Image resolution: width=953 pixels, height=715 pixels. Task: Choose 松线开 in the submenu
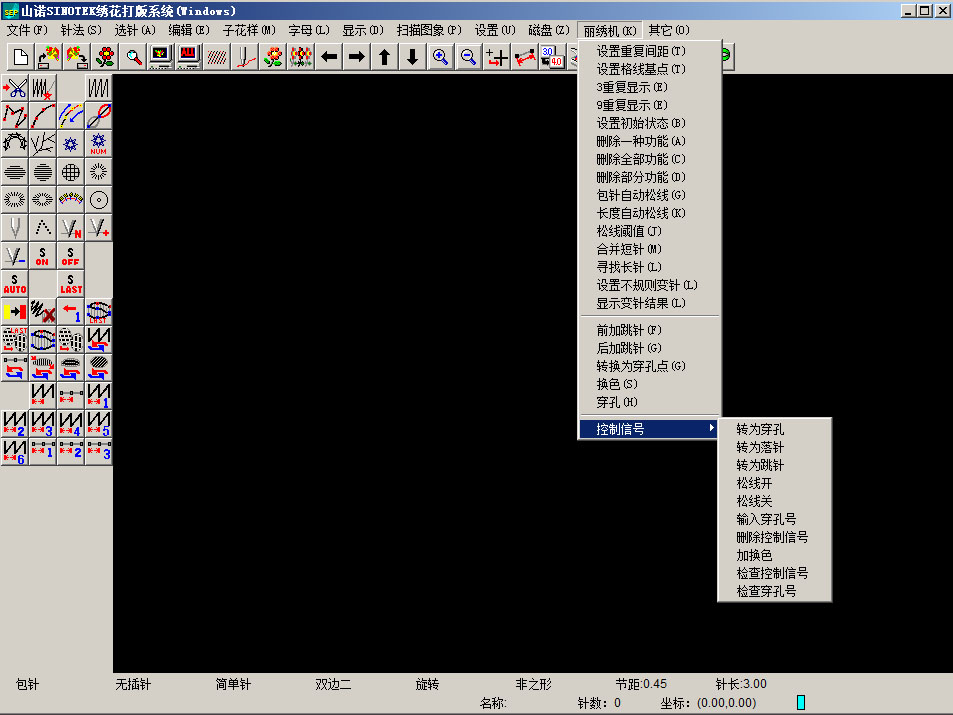(754, 483)
